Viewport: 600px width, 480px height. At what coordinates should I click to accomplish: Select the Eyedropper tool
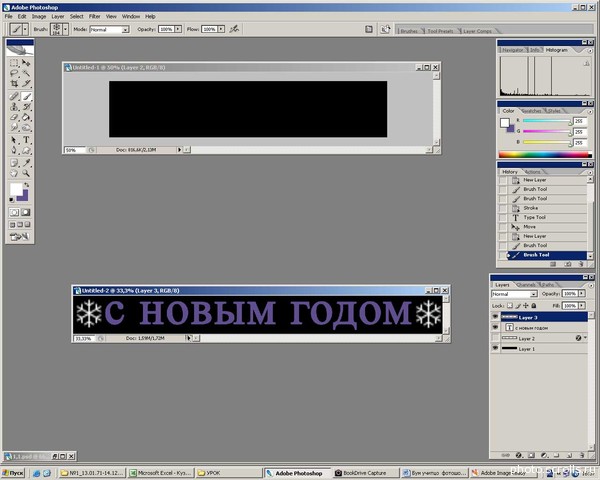tap(26, 163)
